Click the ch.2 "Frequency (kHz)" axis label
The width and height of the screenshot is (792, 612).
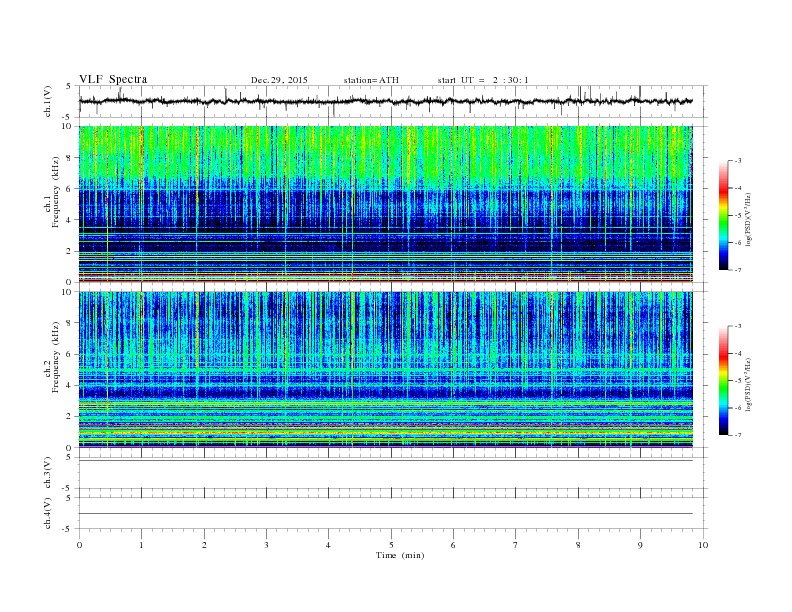coord(55,357)
